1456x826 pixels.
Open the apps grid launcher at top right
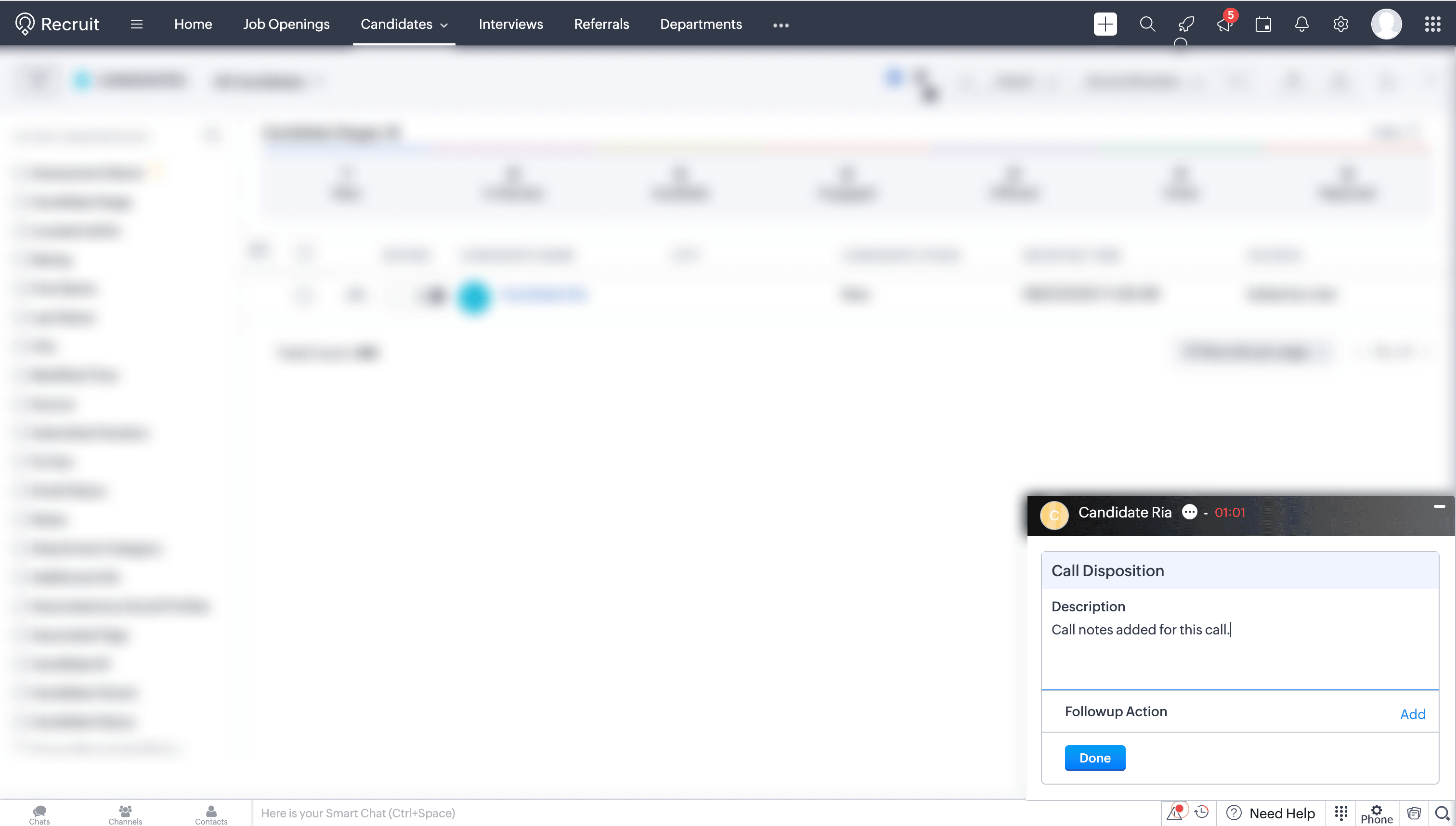click(1432, 24)
